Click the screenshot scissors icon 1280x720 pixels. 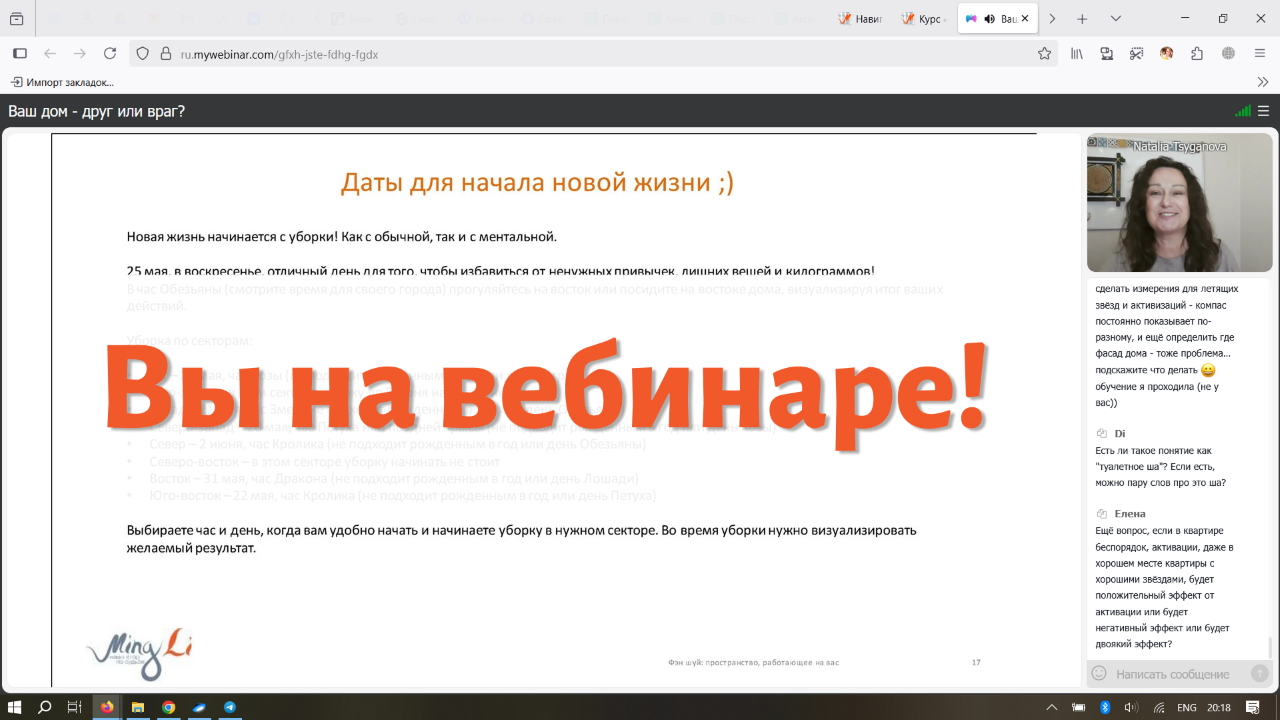(1136, 54)
